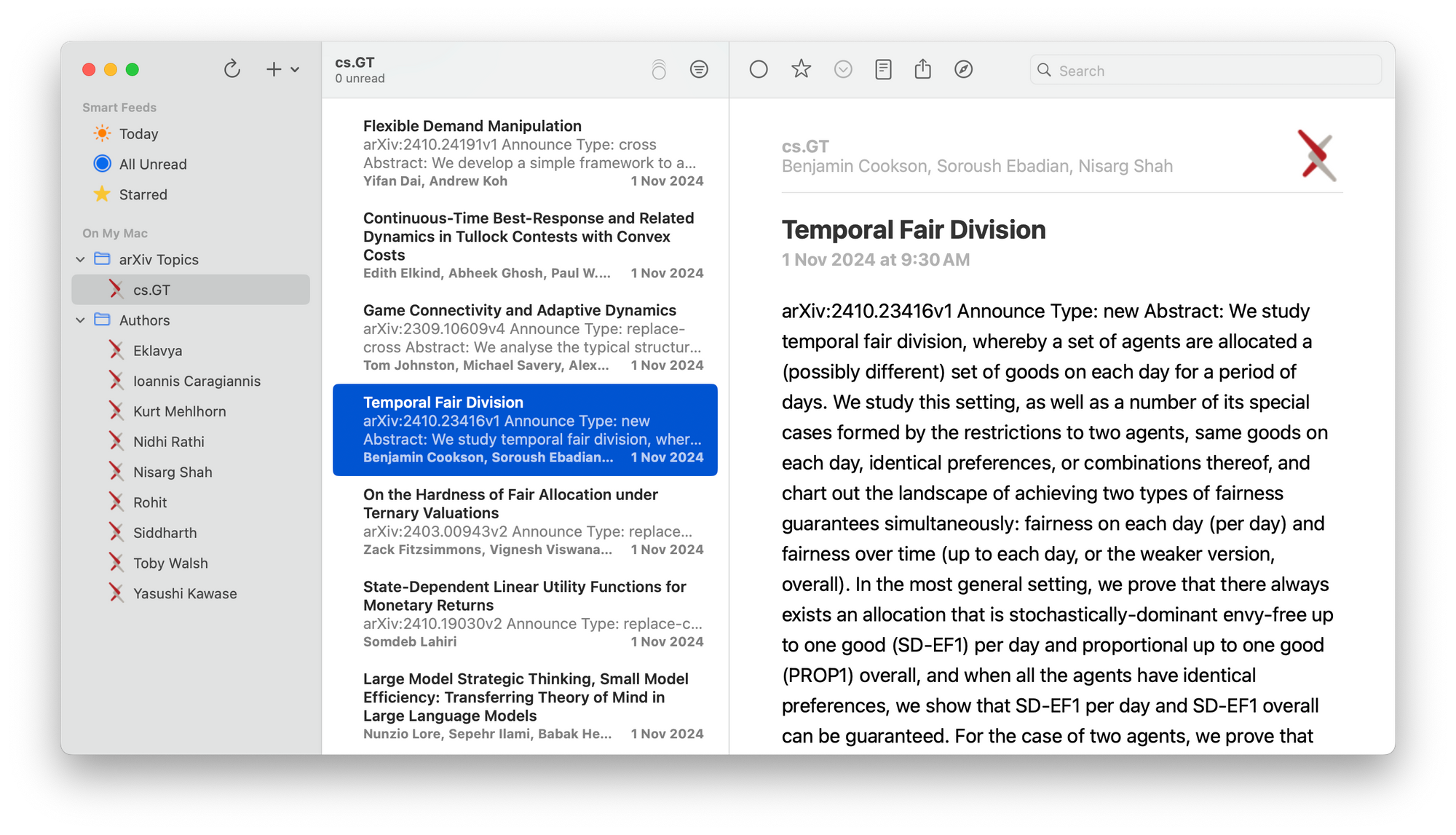Open article On the Hardness of Fair Allocation
1456x835 pixels.
(525, 522)
